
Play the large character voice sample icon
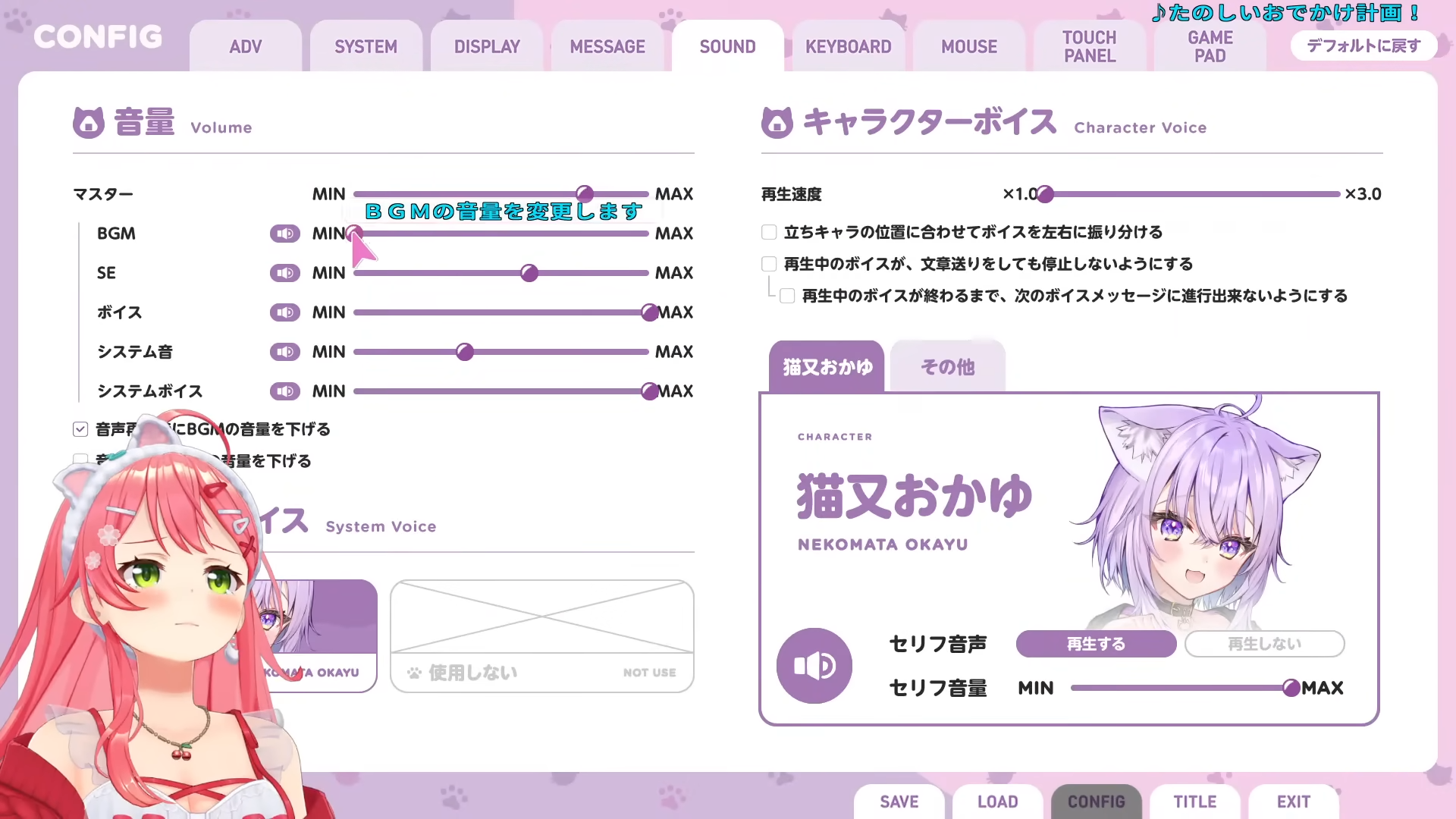point(814,666)
